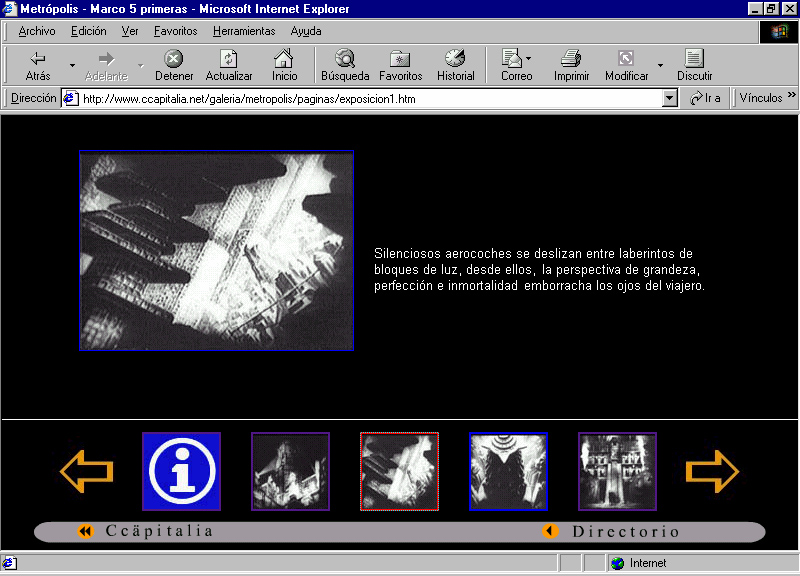The image size is (800, 576).
Task: Expand the address bar dropdown list
Action: (670, 98)
